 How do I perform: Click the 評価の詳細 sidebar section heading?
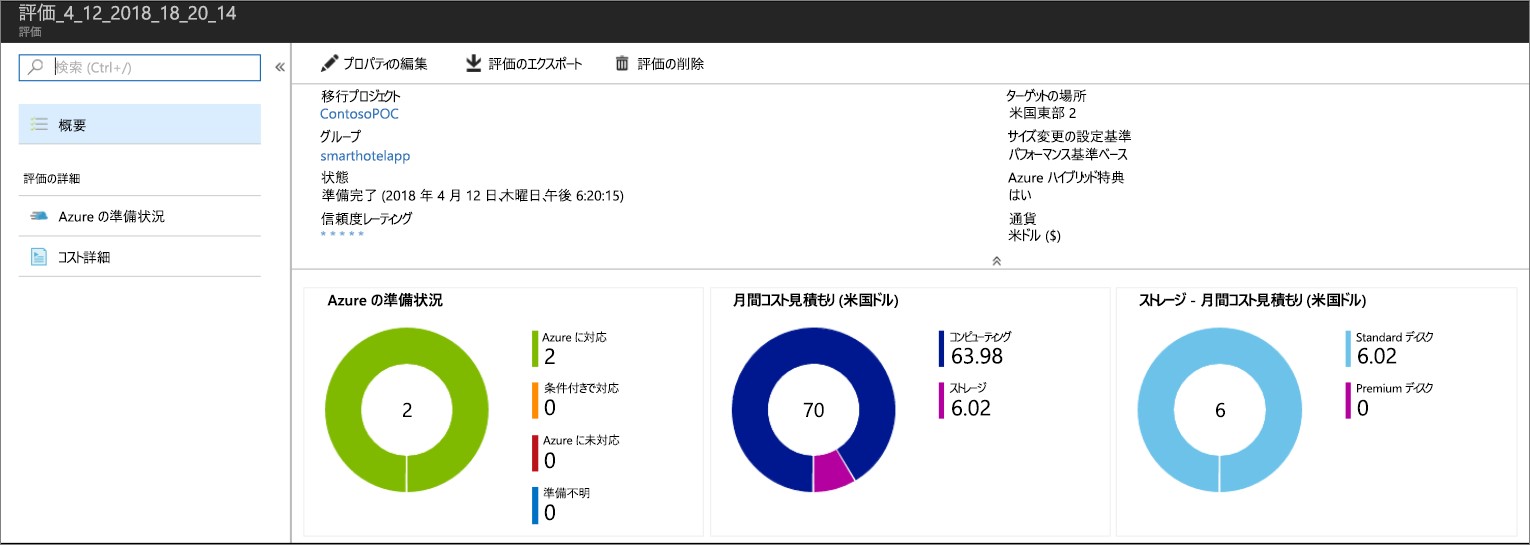pos(52,179)
